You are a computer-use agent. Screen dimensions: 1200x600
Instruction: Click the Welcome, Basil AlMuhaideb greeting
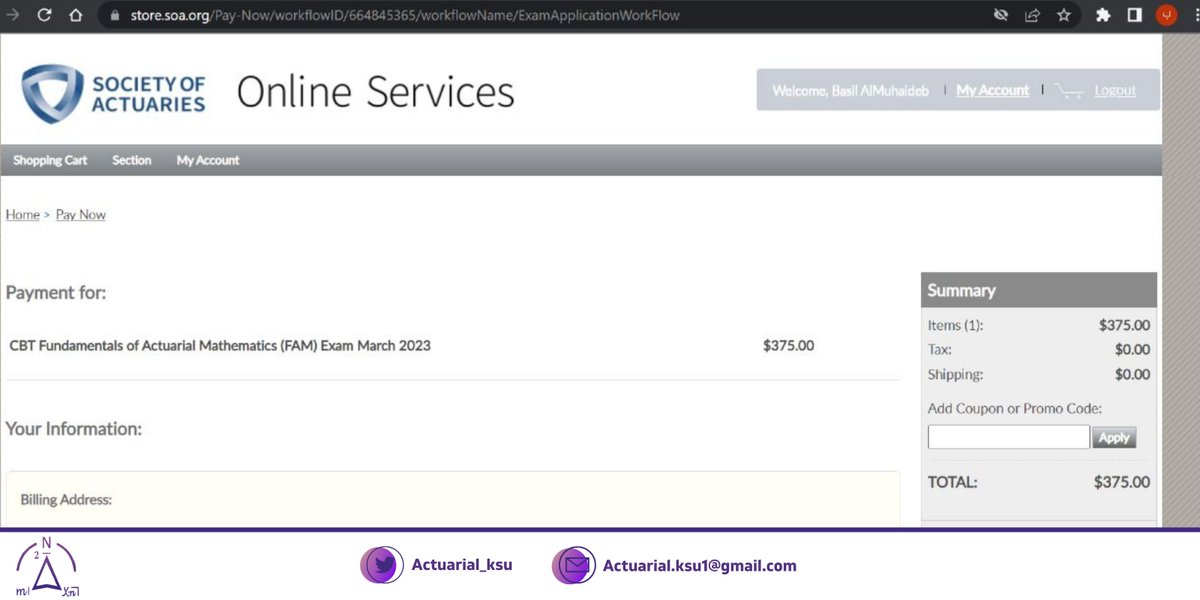pos(851,91)
